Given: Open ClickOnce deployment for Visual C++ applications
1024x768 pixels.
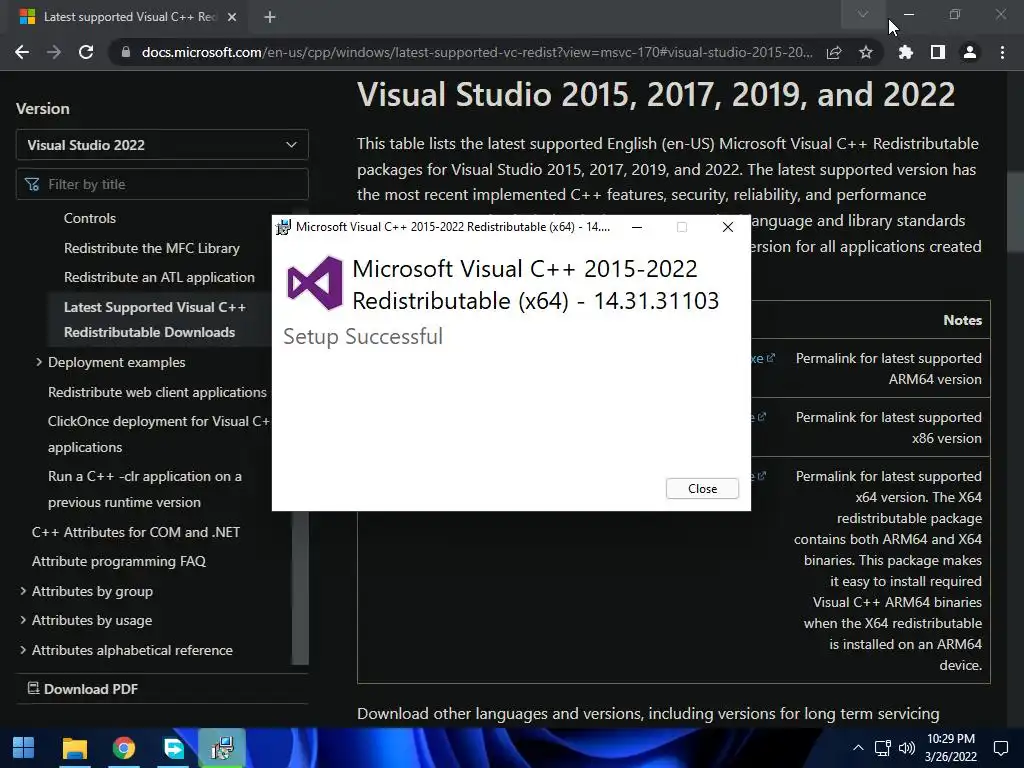Looking at the screenshot, I should [x=159, y=434].
